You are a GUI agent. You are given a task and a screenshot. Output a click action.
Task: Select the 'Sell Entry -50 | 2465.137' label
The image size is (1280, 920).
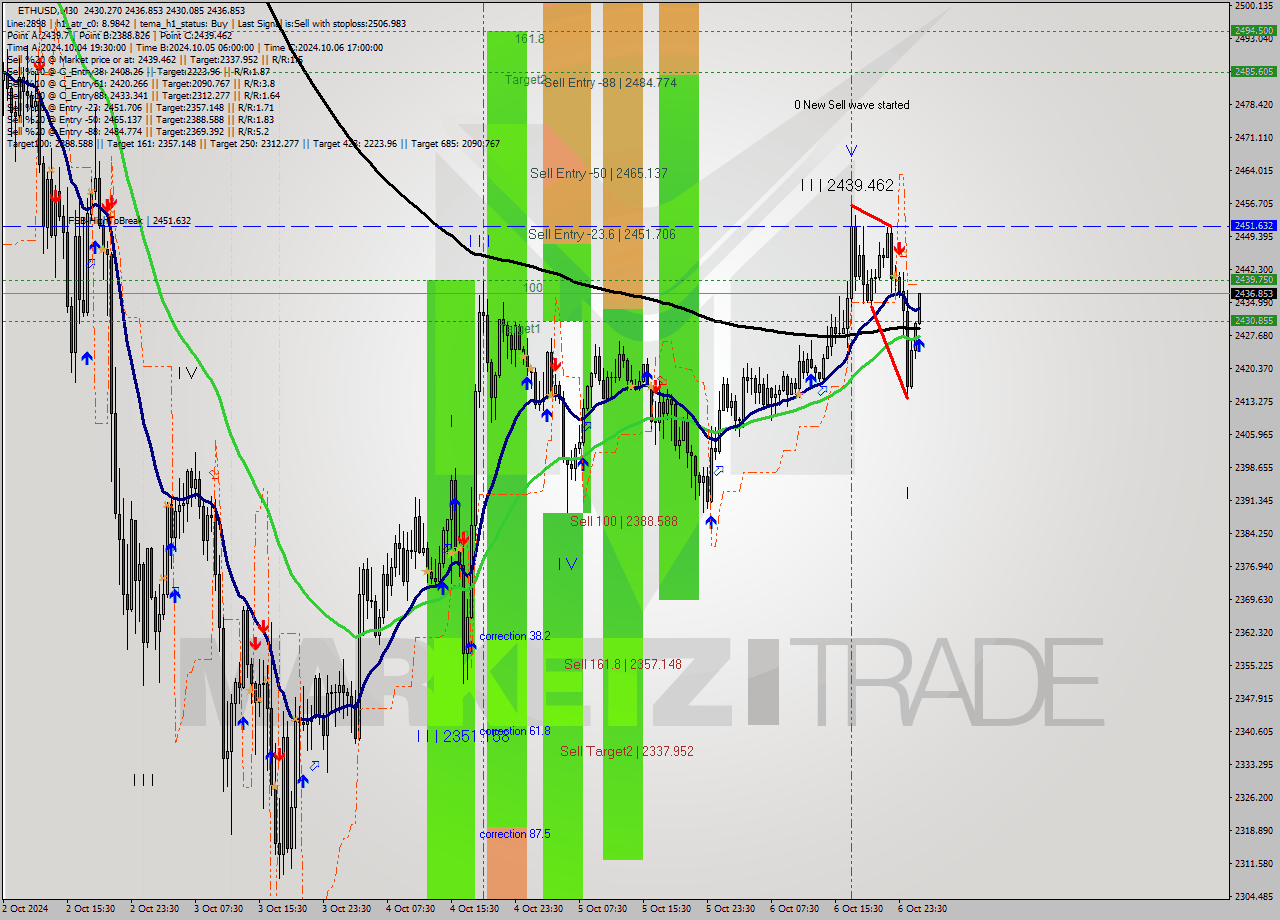599,173
